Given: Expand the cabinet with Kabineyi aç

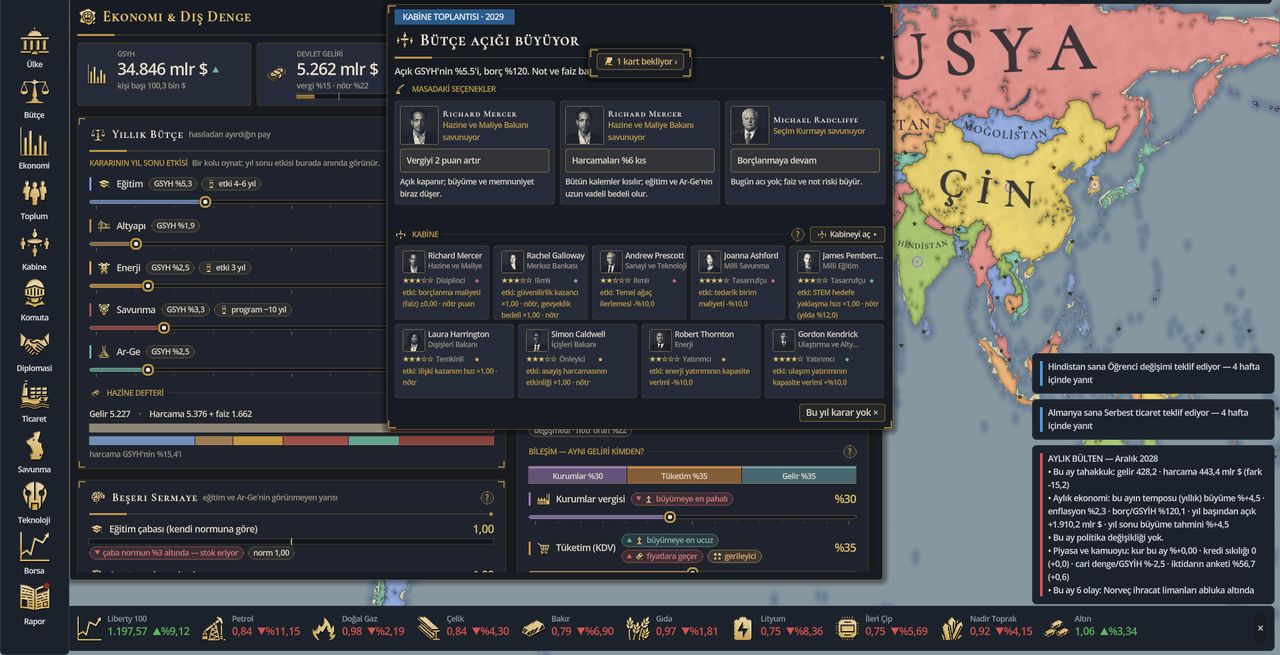Looking at the screenshot, I should point(847,235).
